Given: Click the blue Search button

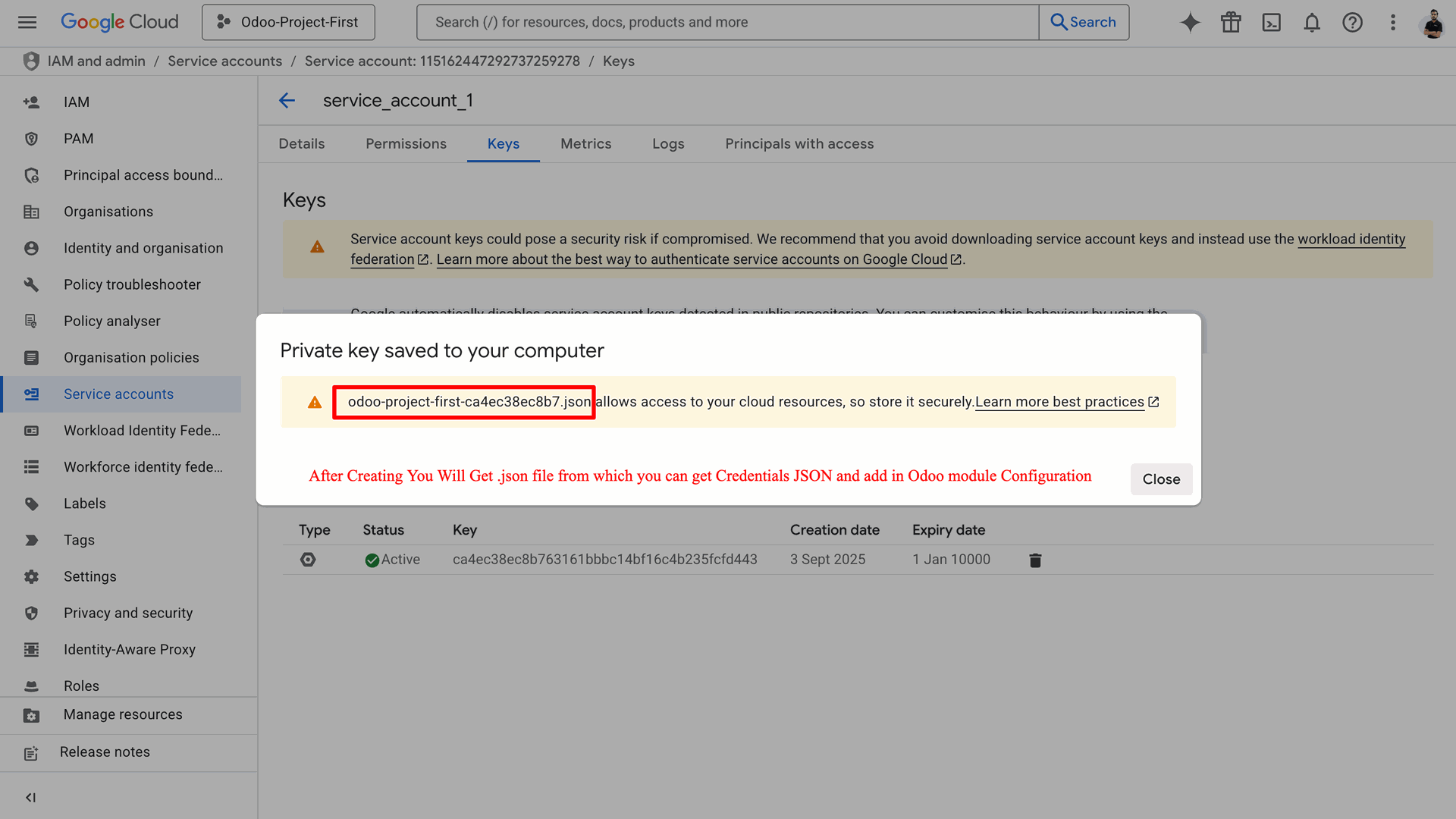Looking at the screenshot, I should [x=1084, y=22].
